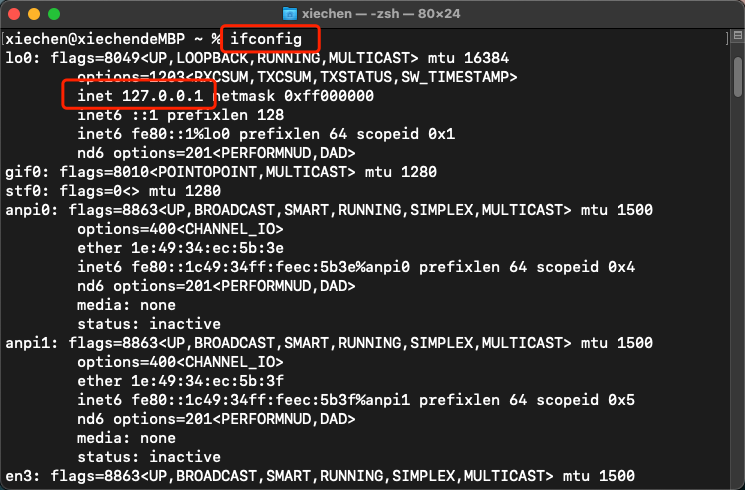
Task: Click the 'anpi0: flags=8863' line
Action: pos(329,210)
